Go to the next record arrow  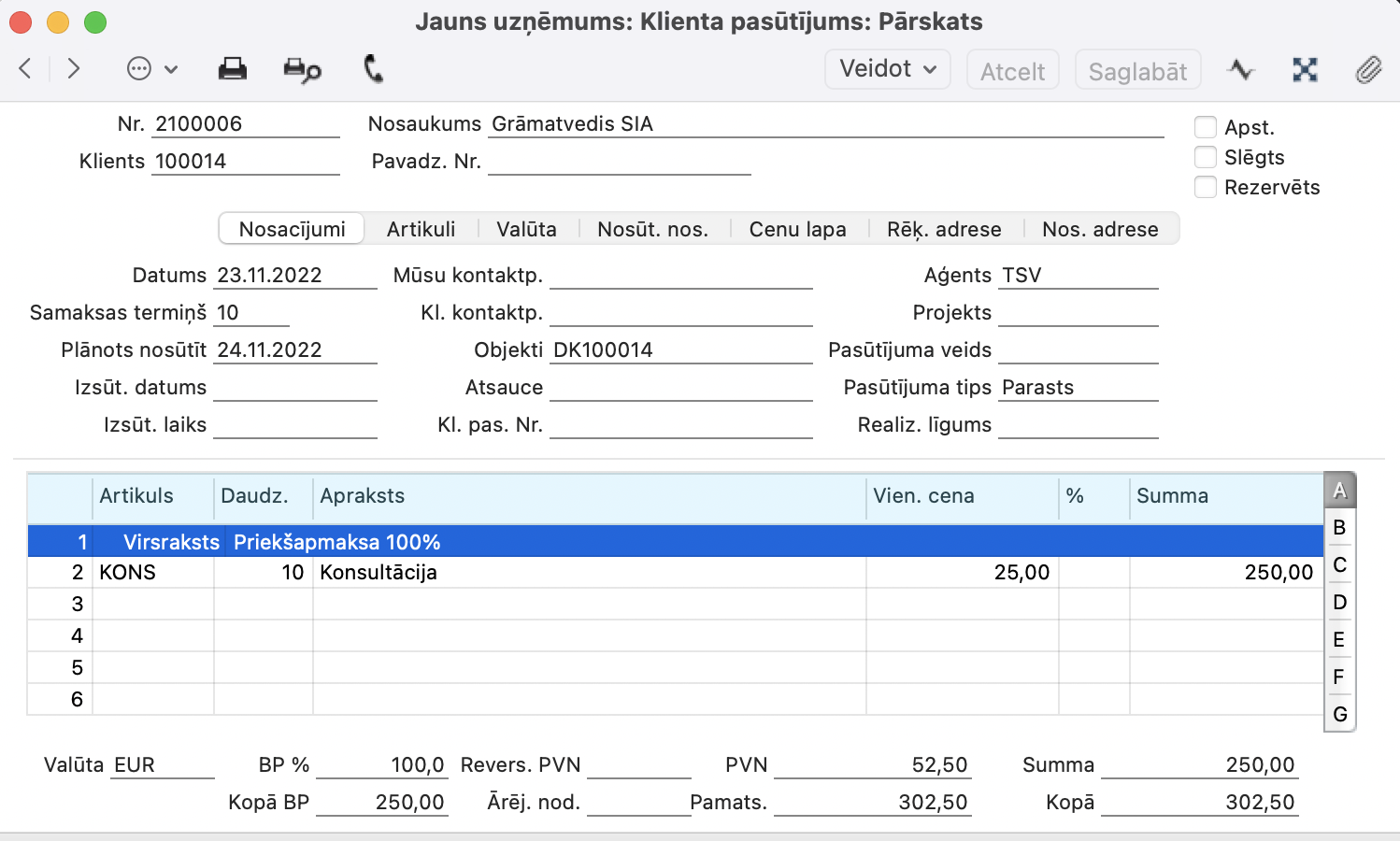tap(74, 68)
